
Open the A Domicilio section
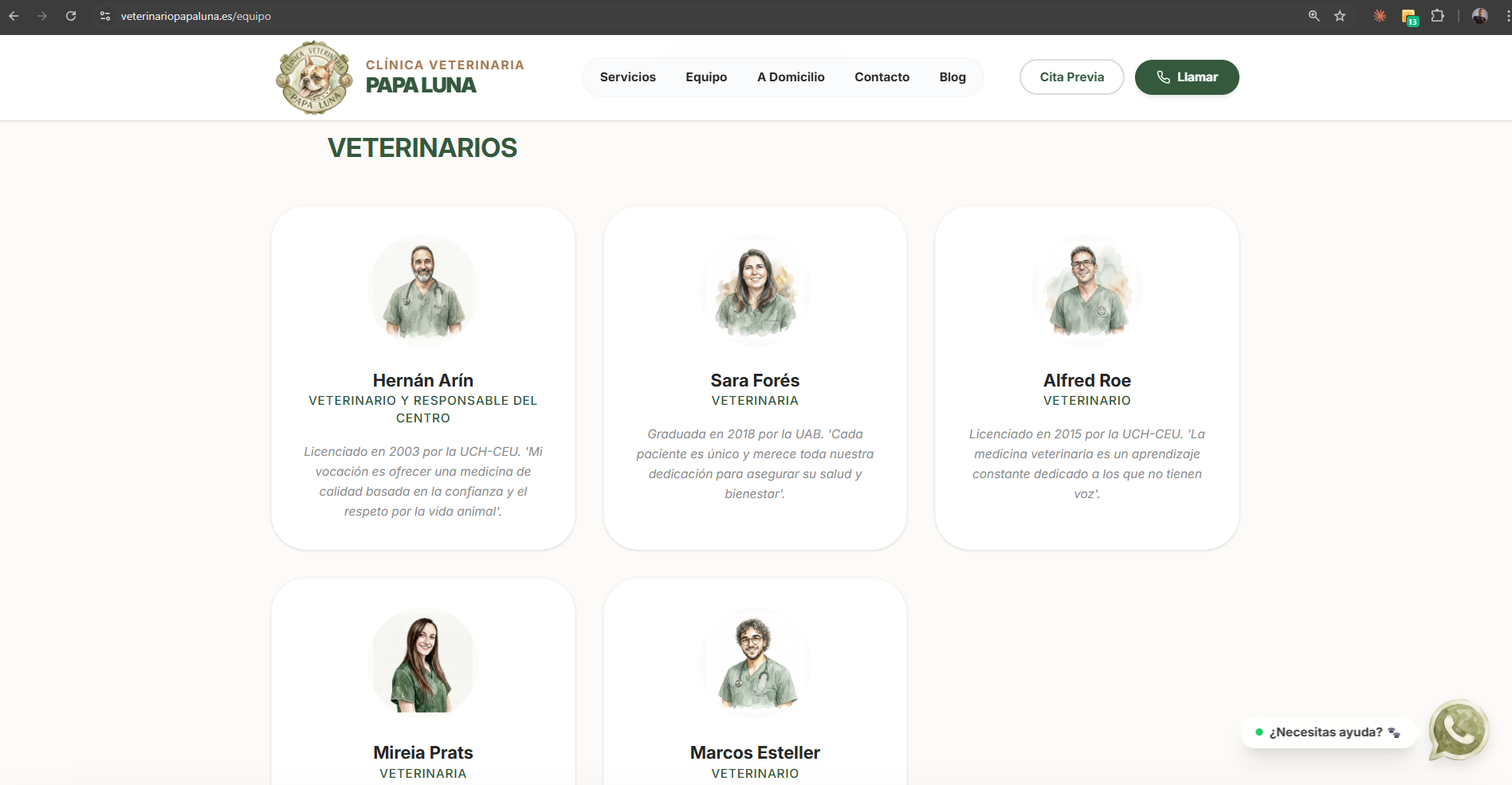point(790,77)
